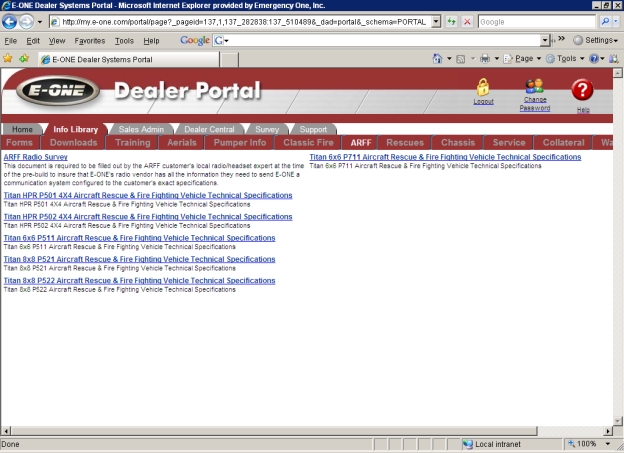Screen dimensions: 624x453
Task: Open Titan HPR P501 4X4 specifications link
Action: [148, 195]
